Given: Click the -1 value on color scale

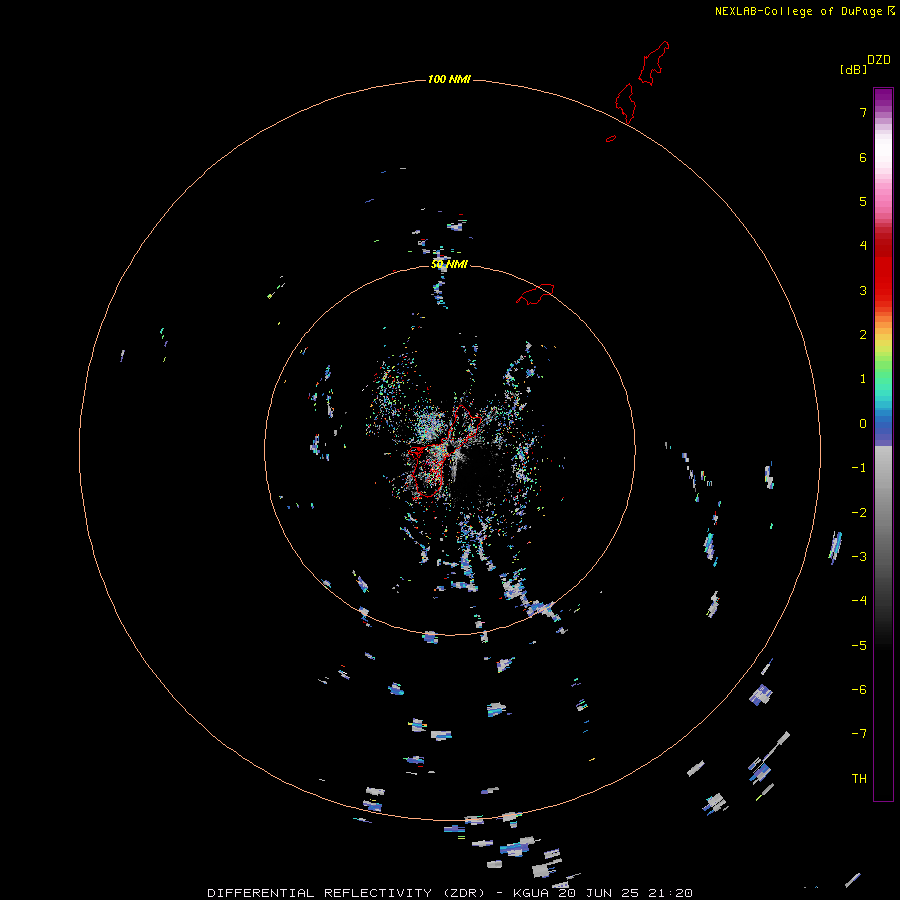Looking at the screenshot, I should pos(859,468).
